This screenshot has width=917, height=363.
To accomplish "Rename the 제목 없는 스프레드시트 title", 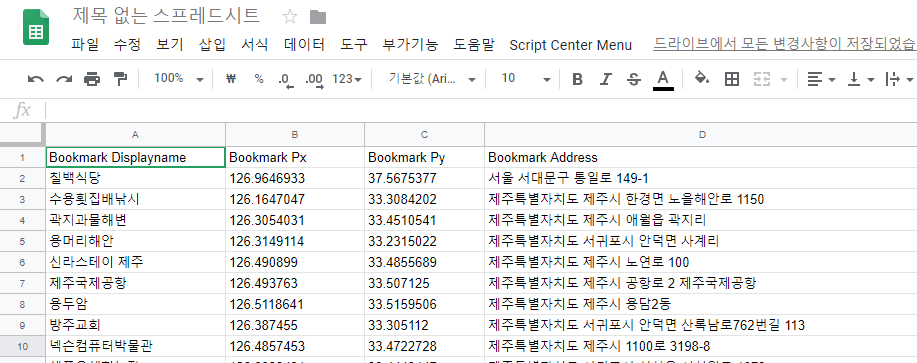I will tap(166, 16).
